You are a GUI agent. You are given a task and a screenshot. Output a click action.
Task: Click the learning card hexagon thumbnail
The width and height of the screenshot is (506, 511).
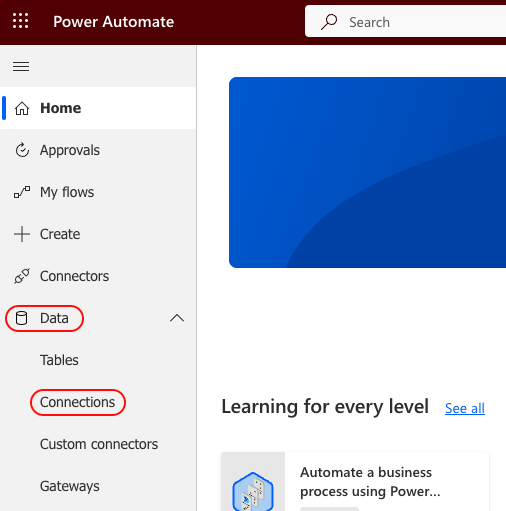[x=253, y=491]
